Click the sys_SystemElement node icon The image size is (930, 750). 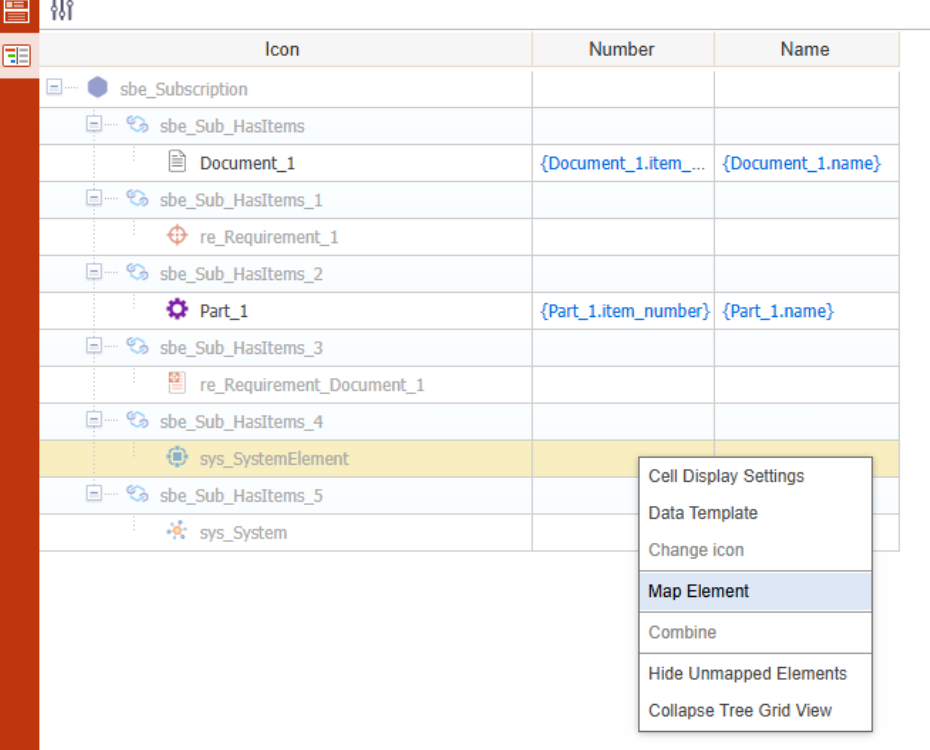click(x=177, y=458)
